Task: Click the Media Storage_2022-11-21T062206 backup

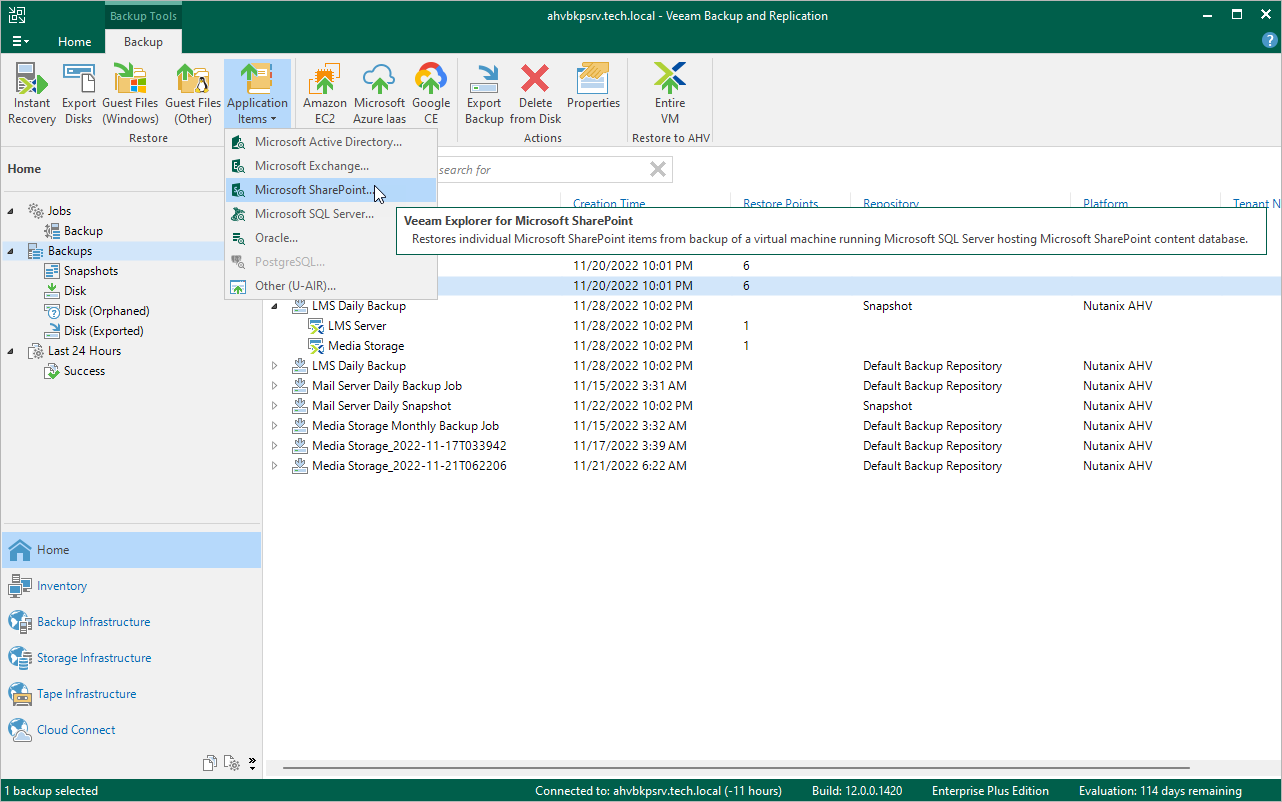Action: pos(409,466)
